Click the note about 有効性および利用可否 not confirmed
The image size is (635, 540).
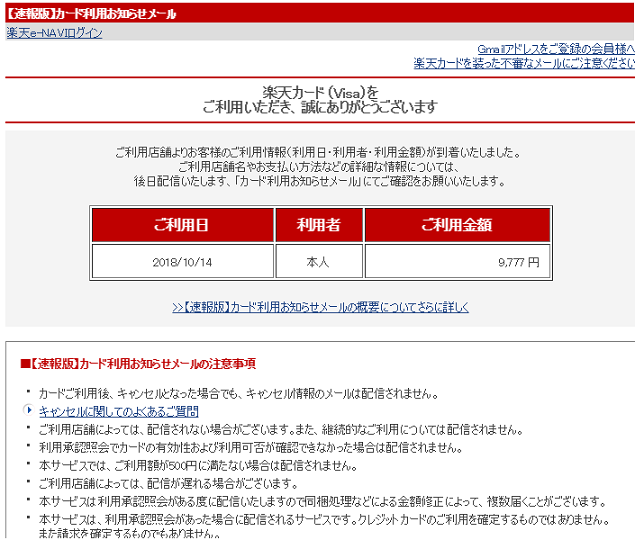click(x=251, y=448)
